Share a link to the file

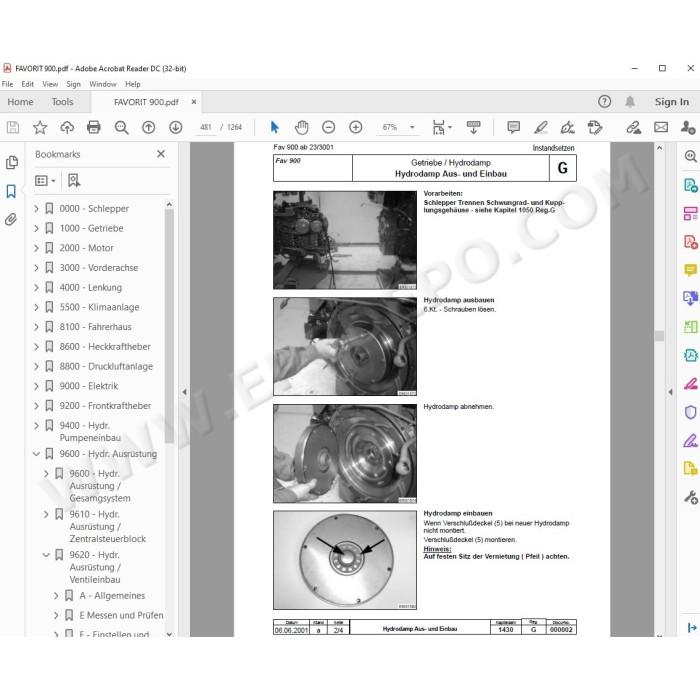(633, 127)
